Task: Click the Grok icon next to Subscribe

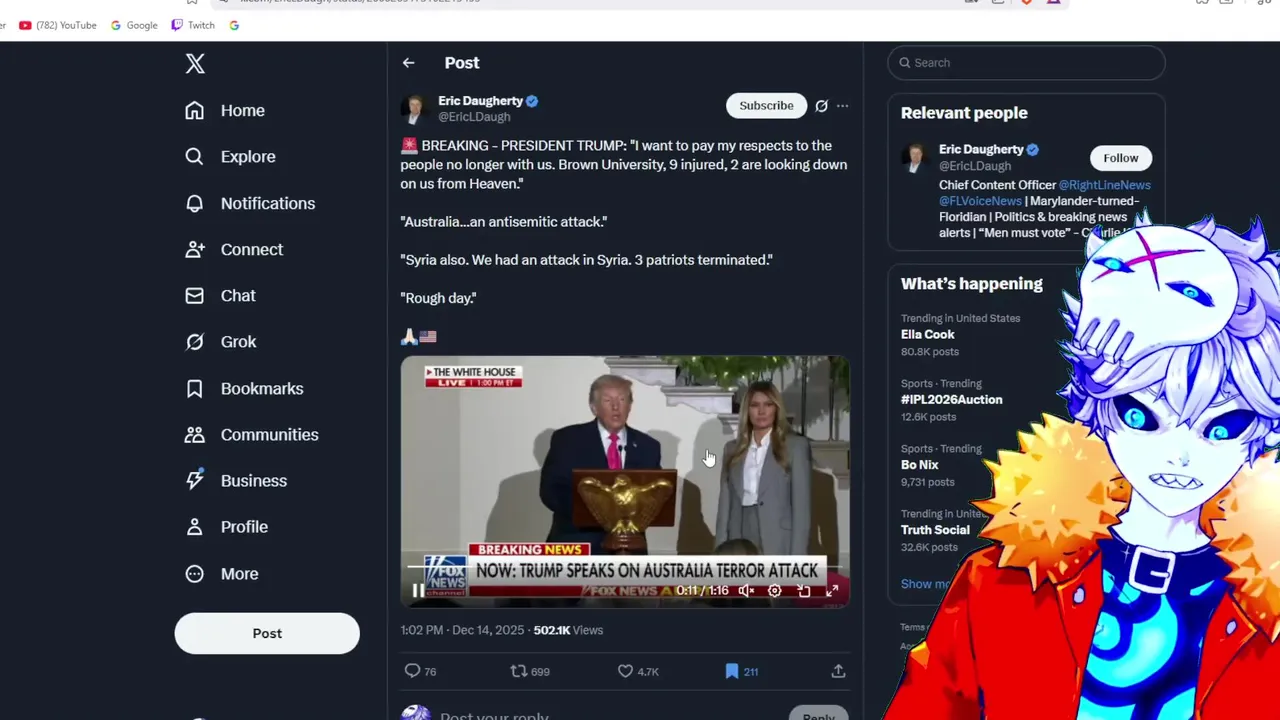Action: (x=821, y=106)
